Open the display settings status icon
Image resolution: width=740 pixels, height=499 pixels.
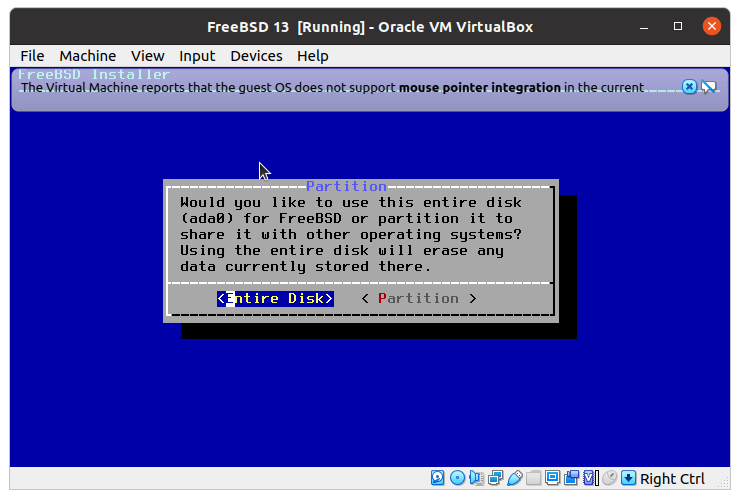(x=552, y=478)
